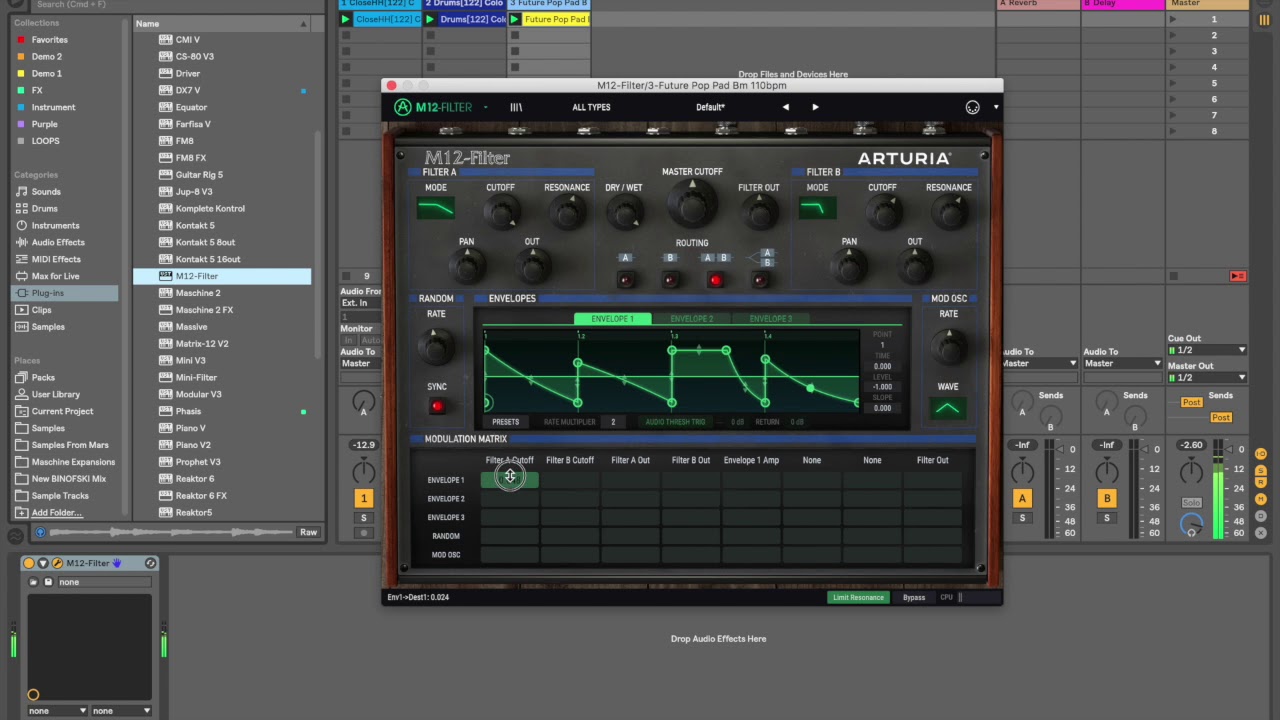
Task: Toggle the Random Sync red button
Action: (437, 405)
